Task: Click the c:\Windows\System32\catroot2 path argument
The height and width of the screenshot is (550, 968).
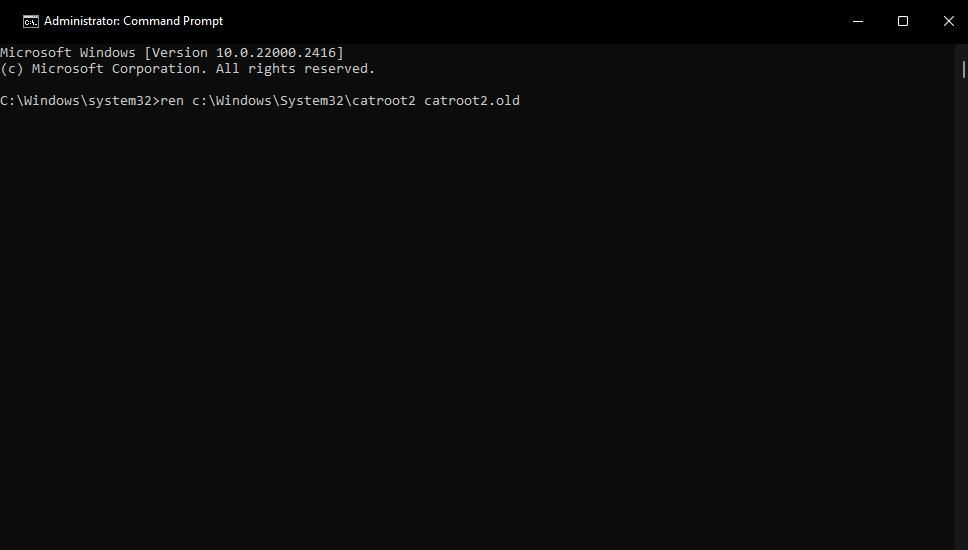Action: point(304,101)
